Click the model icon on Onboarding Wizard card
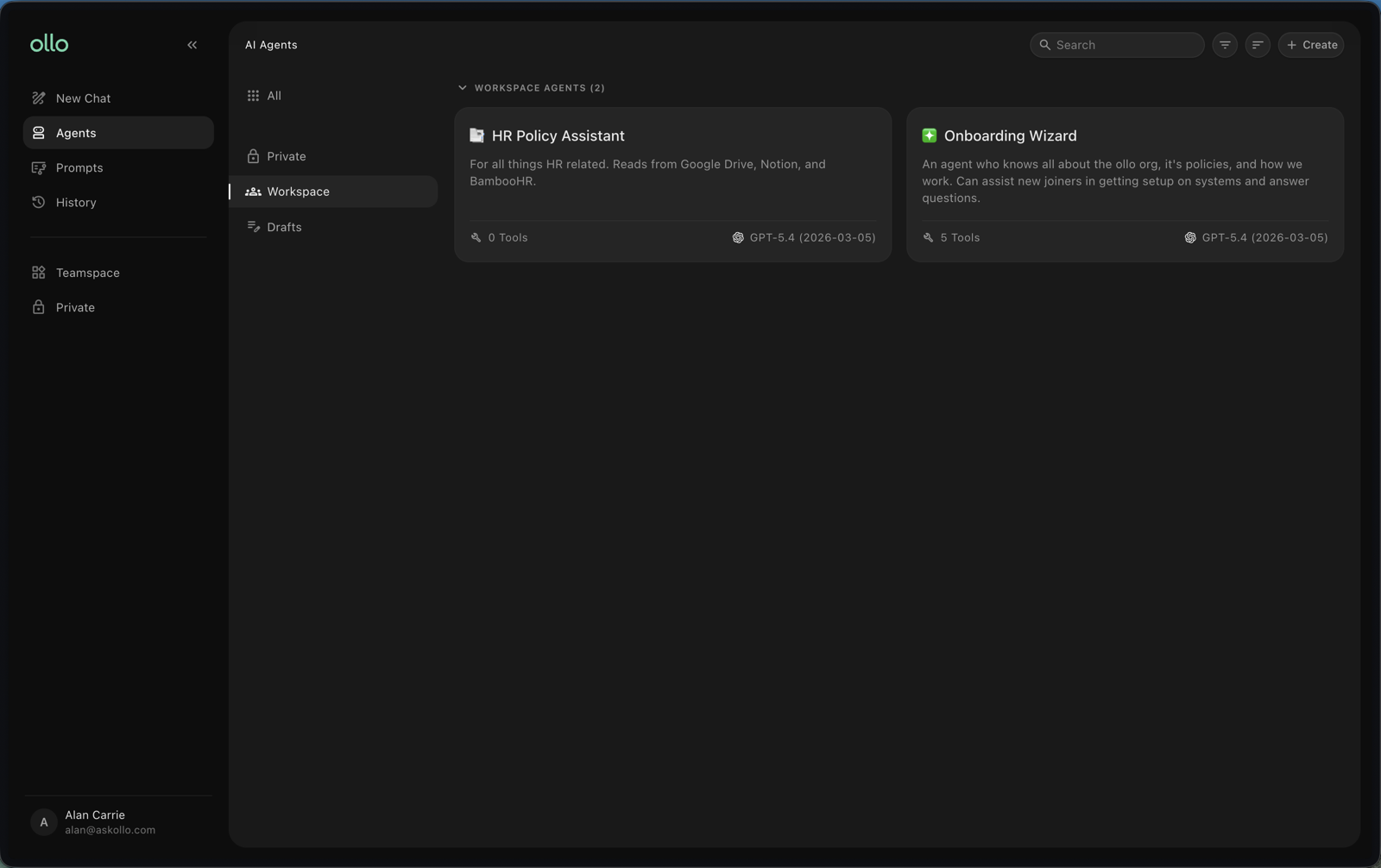Viewport: 1381px width, 868px height. tap(1190, 237)
